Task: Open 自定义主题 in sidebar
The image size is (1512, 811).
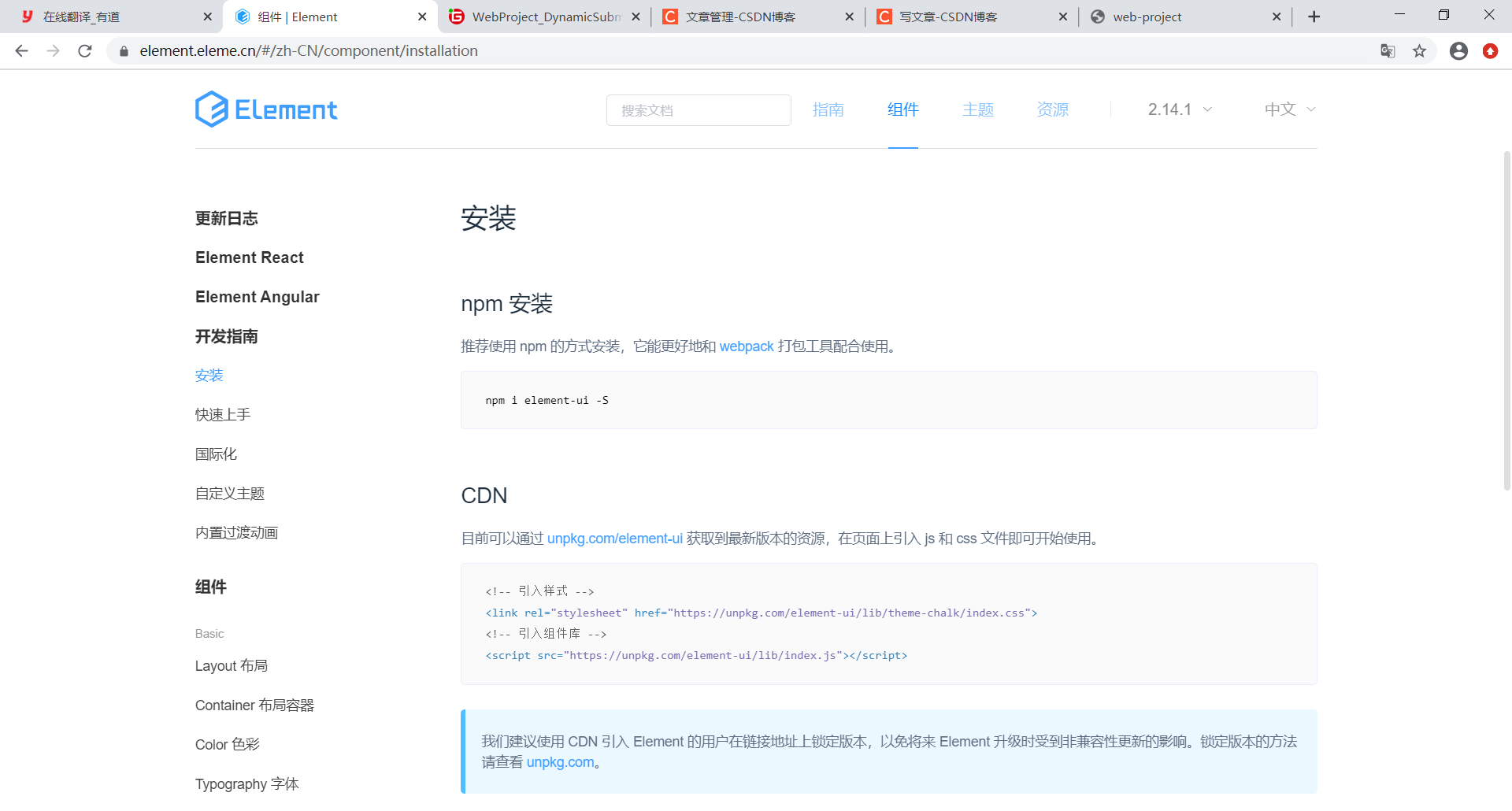Action: point(230,494)
